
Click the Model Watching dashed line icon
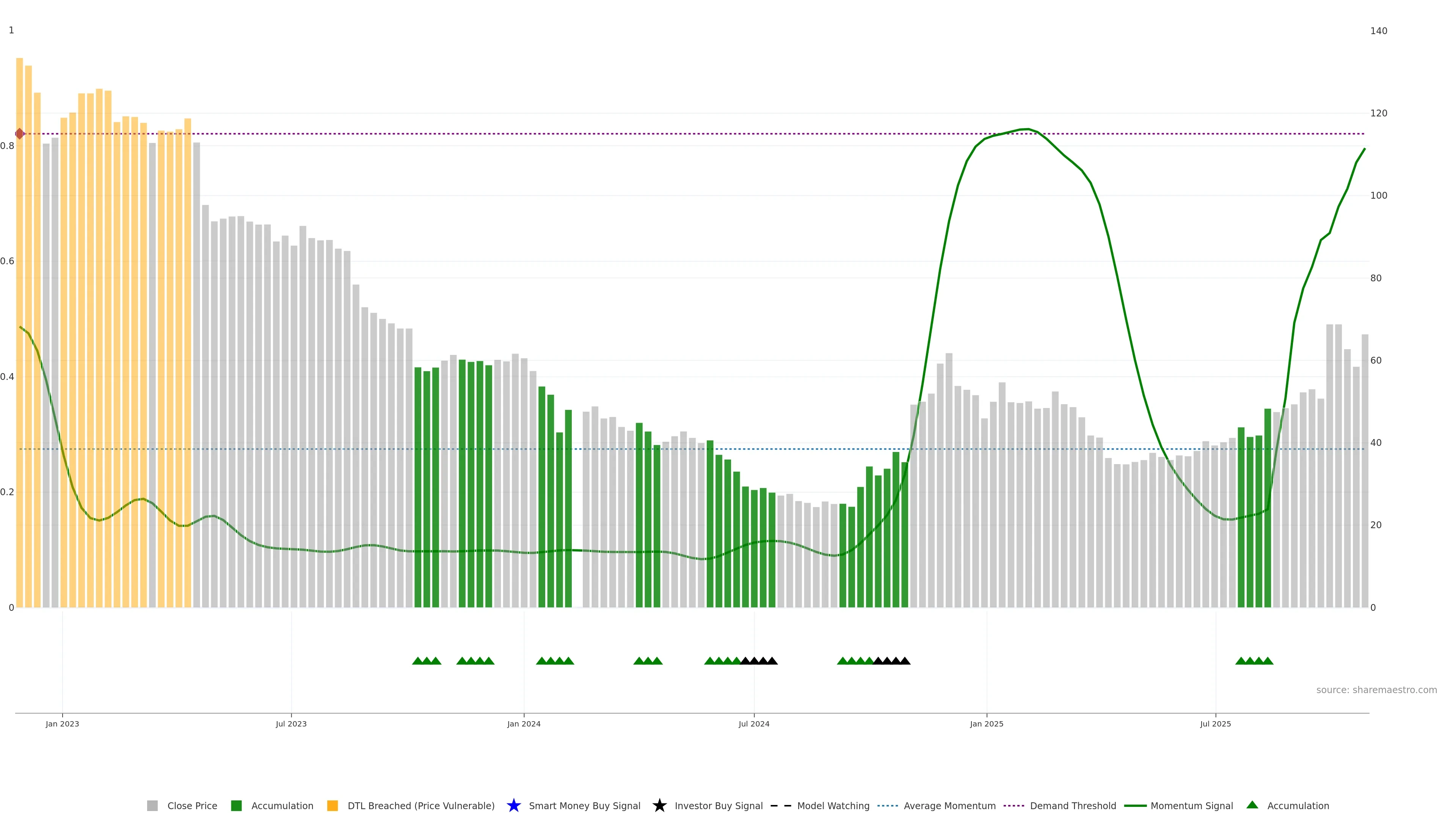(x=781, y=806)
